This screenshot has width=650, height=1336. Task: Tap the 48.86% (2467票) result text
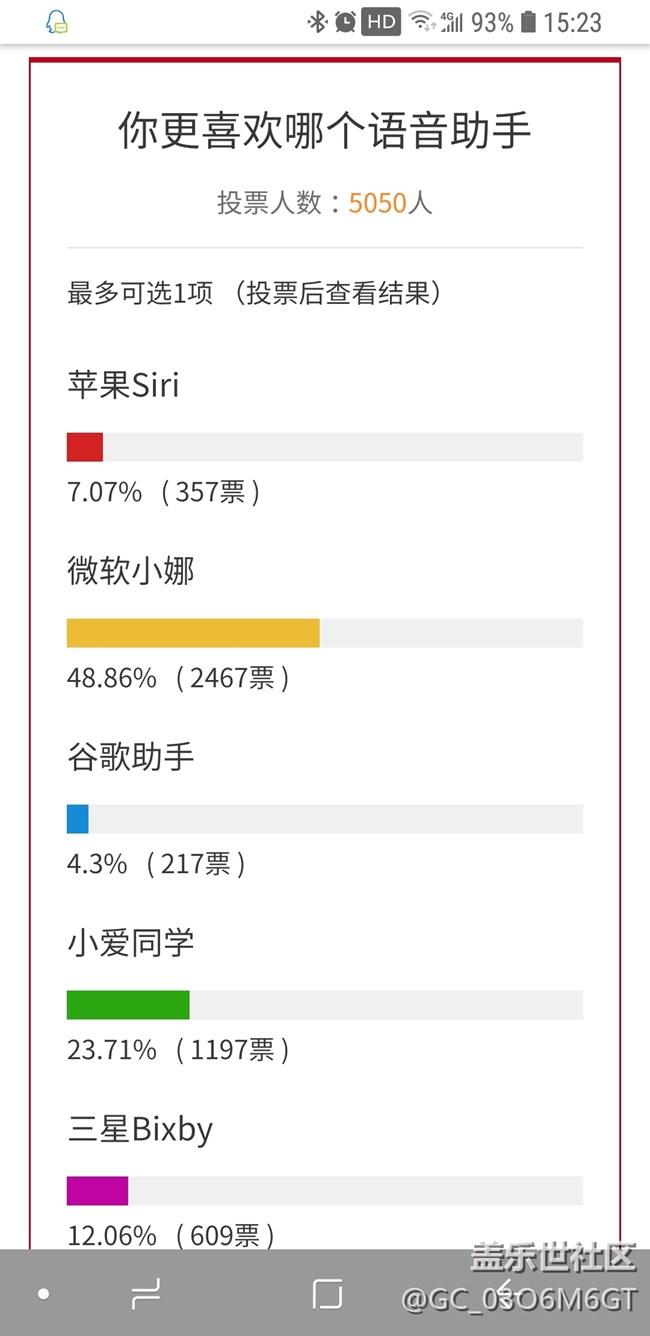(x=178, y=678)
